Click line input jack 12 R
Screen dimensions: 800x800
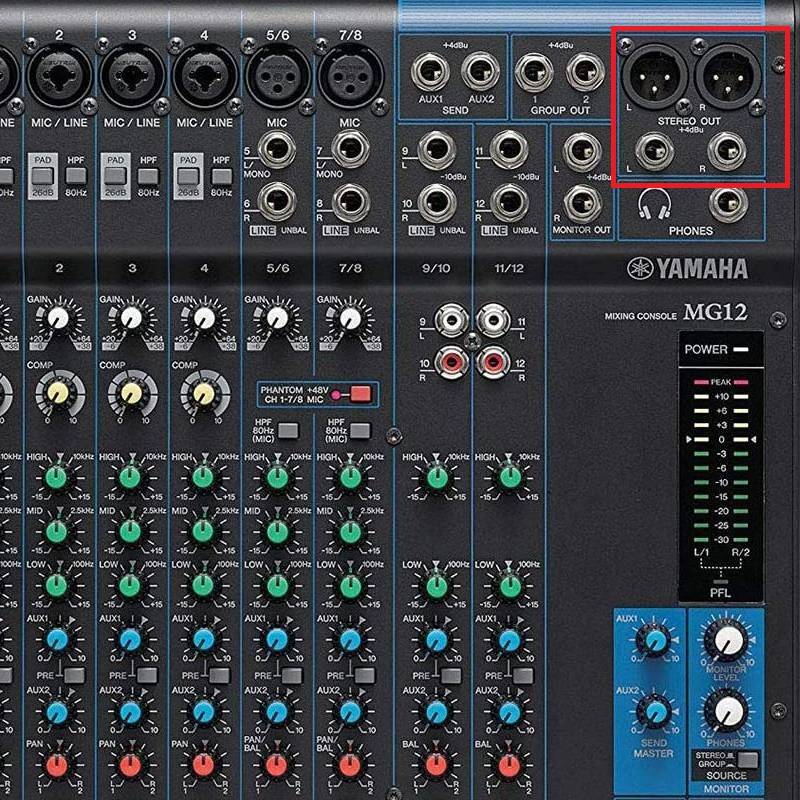tap(509, 203)
